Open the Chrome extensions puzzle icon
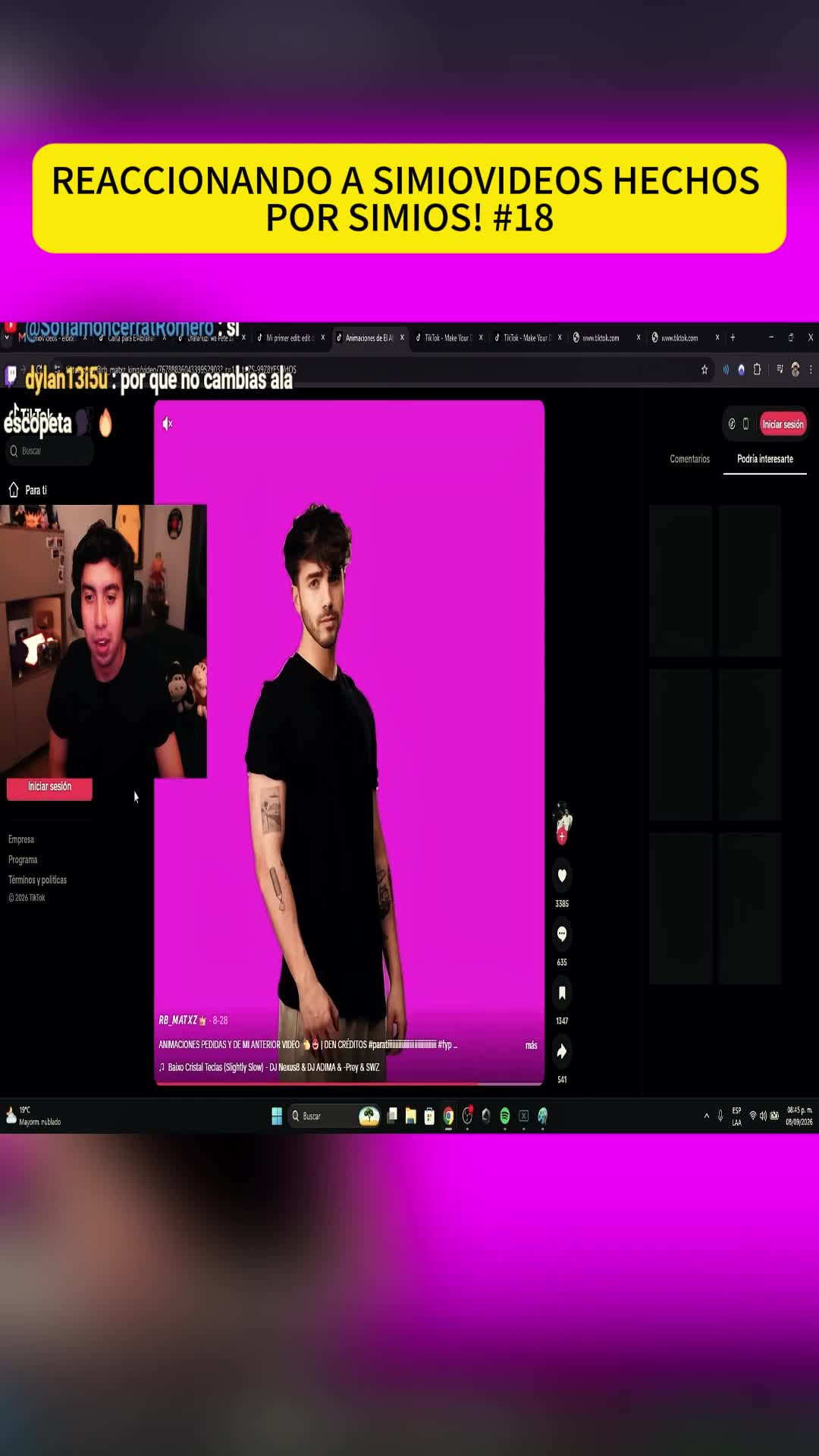819x1456 pixels. (757, 369)
